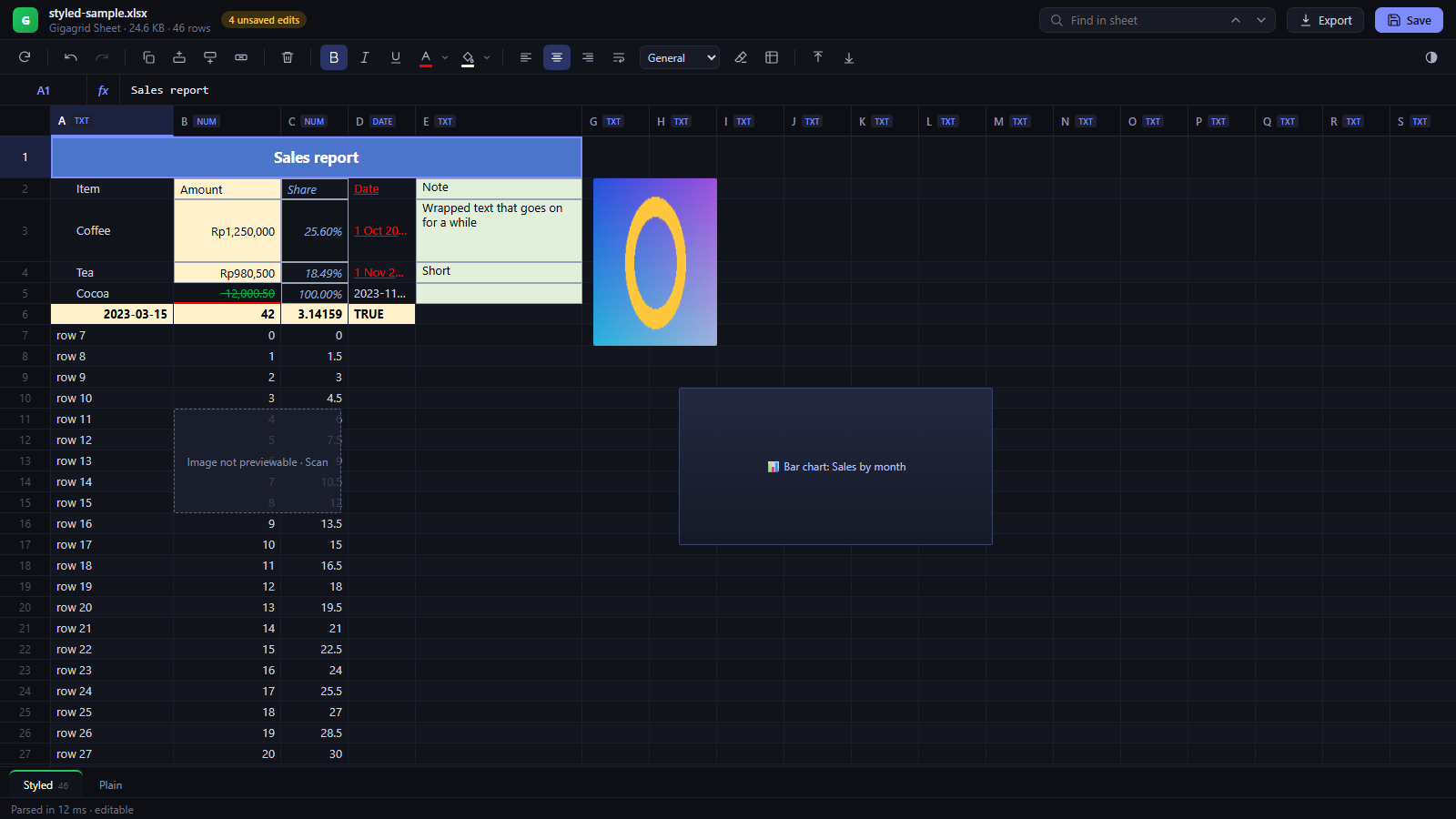The height and width of the screenshot is (819, 1456).
Task: Select the merged Sales report title cell
Action: point(317,157)
